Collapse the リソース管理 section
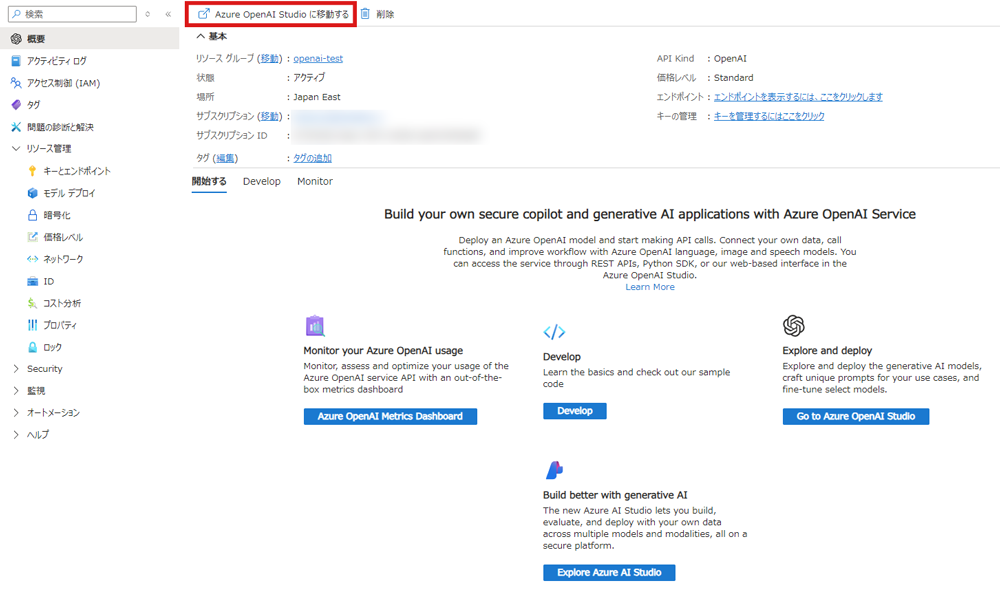1000x602 pixels. 16,149
